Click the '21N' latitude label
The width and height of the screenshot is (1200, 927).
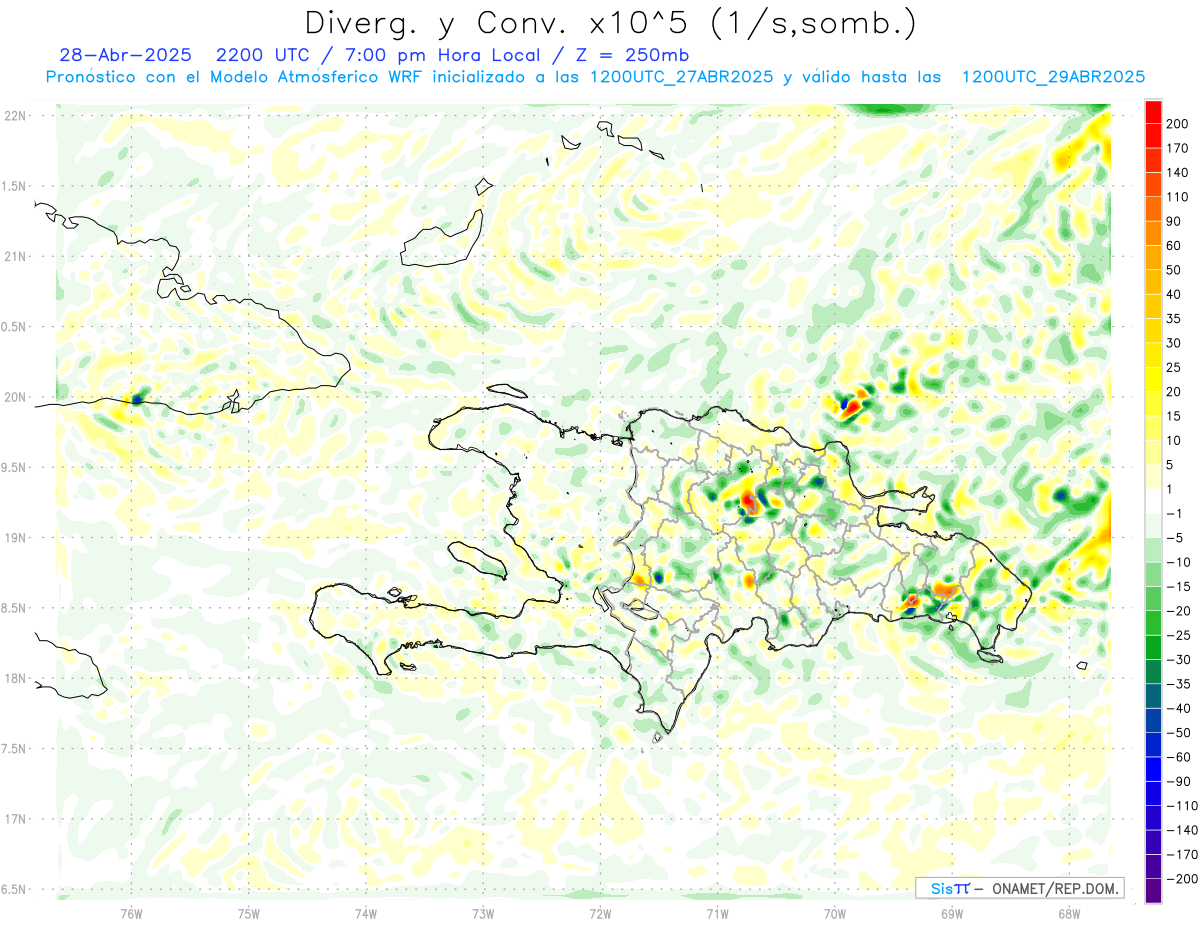coord(15,257)
